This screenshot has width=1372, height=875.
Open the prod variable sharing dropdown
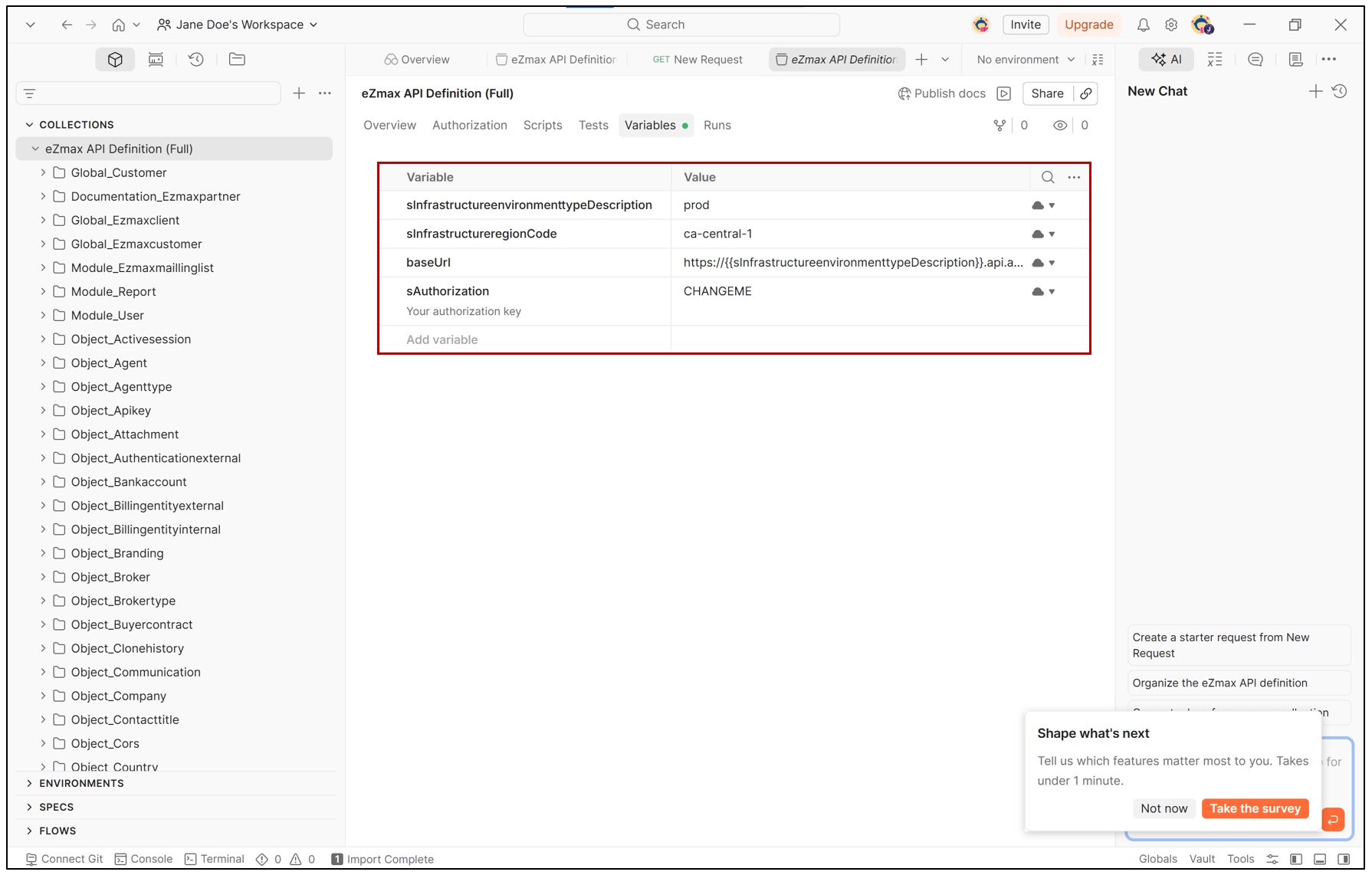coord(1044,205)
